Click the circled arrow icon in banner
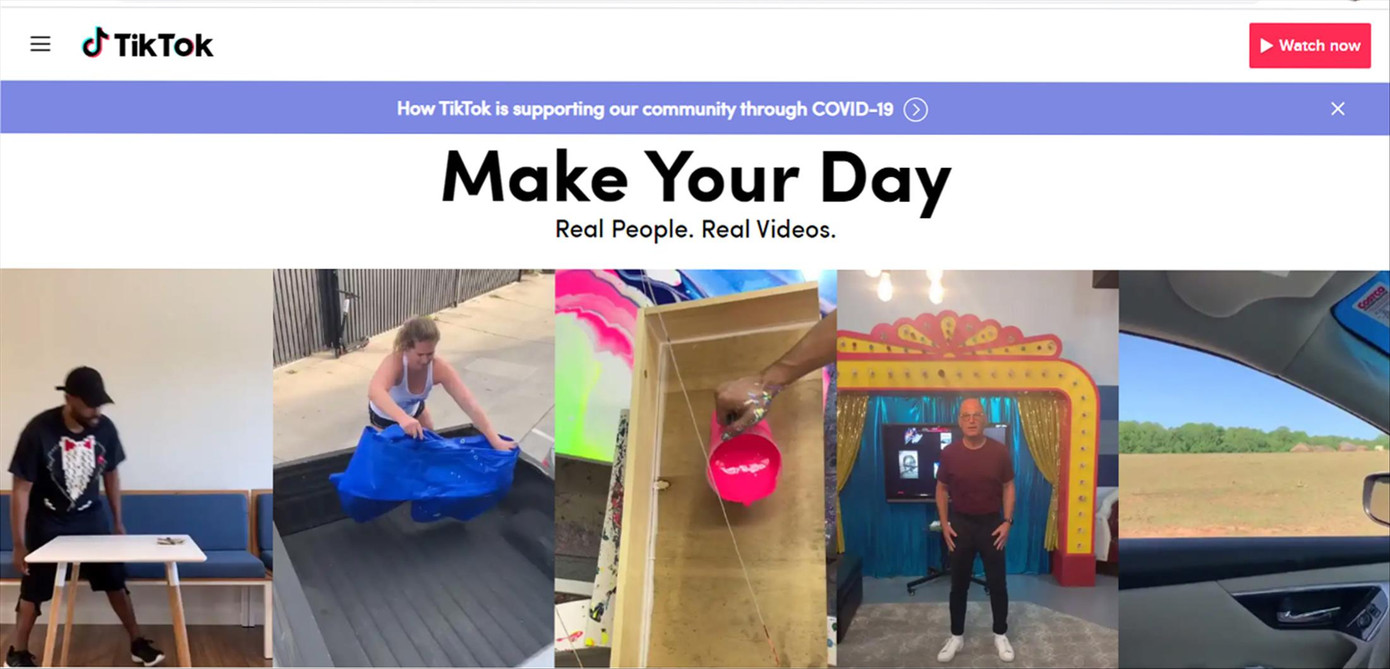Viewport: 1390px width, 669px height. point(915,110)
